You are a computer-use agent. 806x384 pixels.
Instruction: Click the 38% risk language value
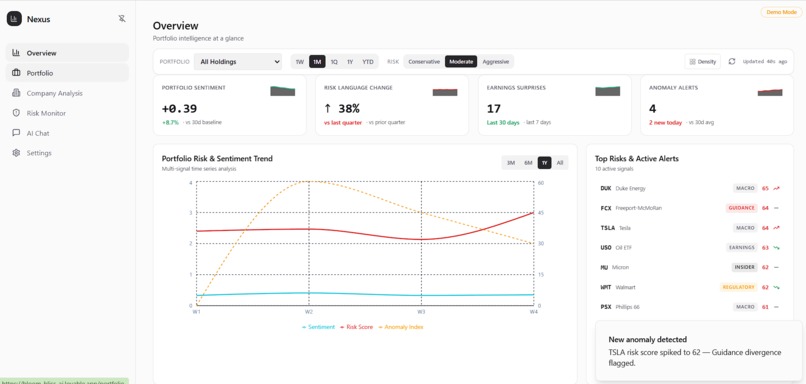click(342, 108)
